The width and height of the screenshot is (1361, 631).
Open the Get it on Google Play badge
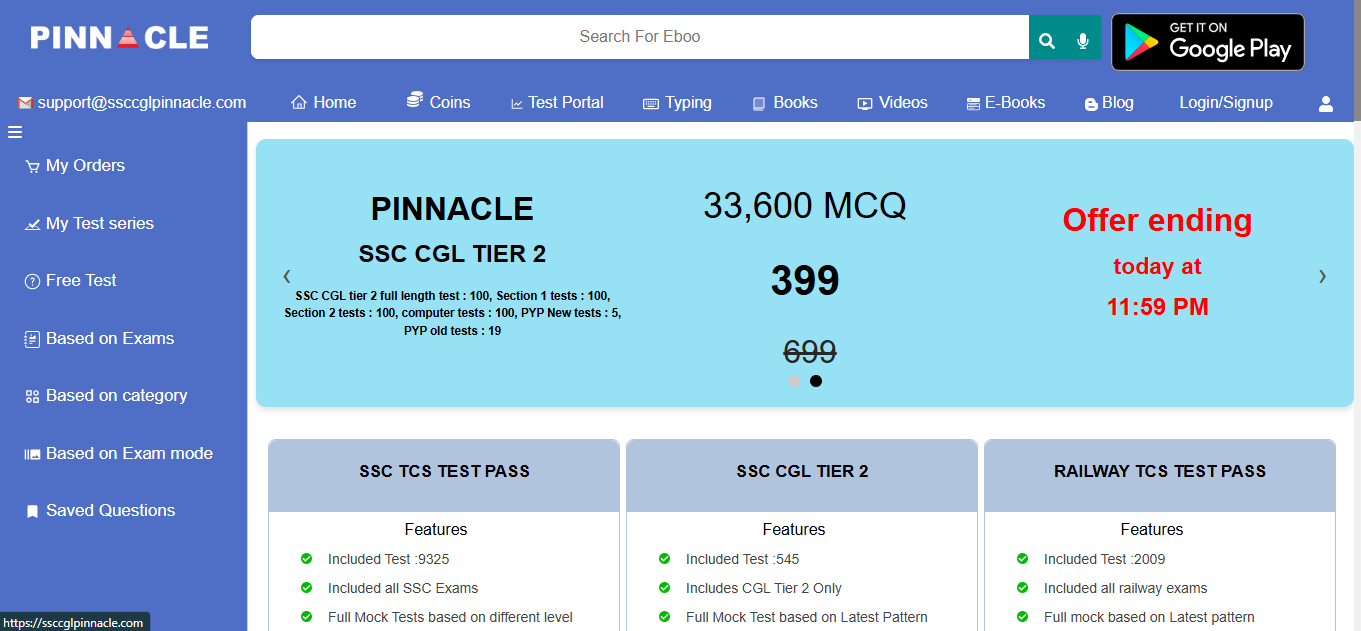click(x=1207, y=42)
